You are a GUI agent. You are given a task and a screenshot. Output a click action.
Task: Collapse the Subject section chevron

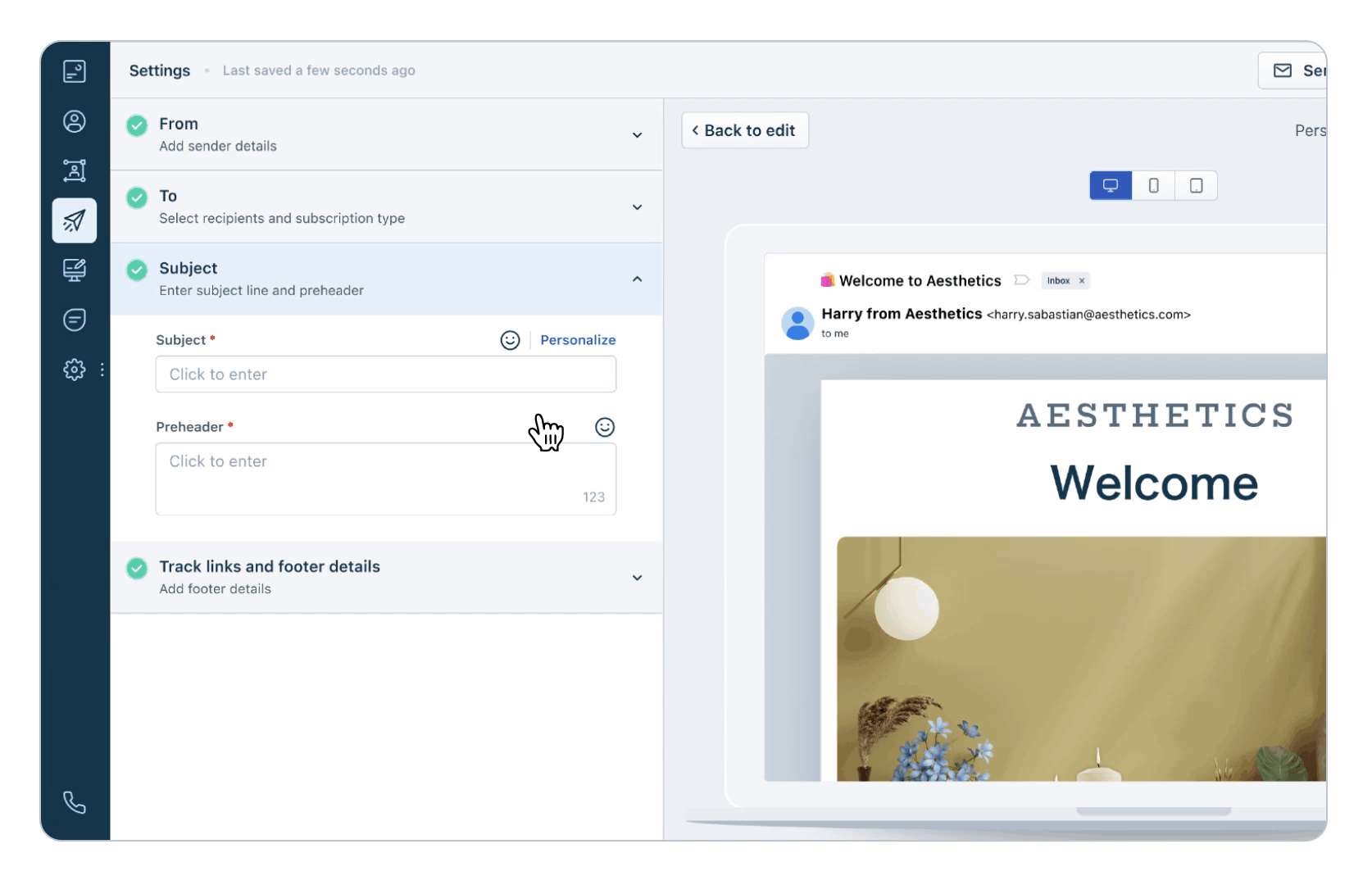(x=637, y=279)
